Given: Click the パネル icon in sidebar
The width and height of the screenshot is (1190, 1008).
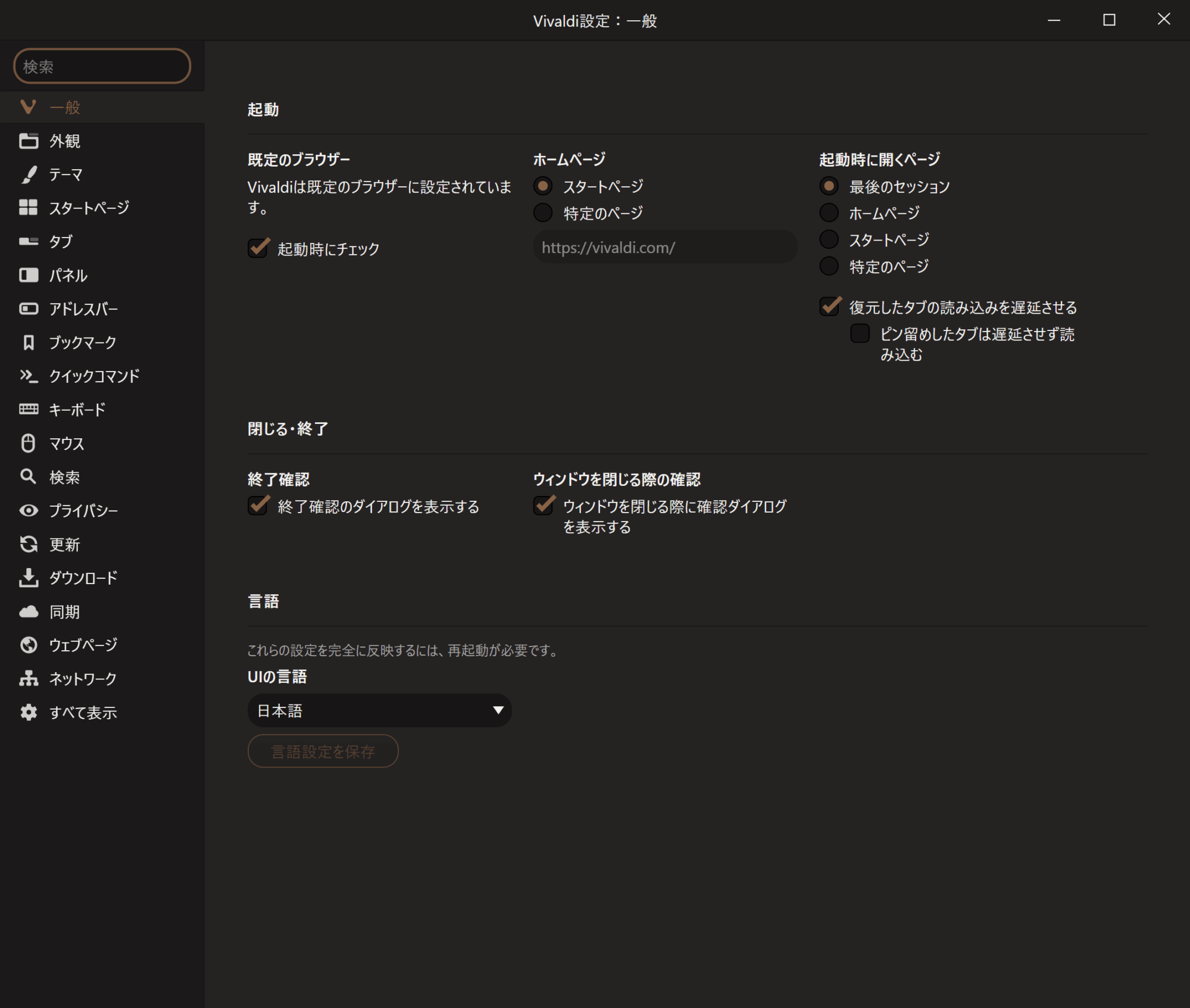Looking at the screenshot, I should (x=28, y=275).
